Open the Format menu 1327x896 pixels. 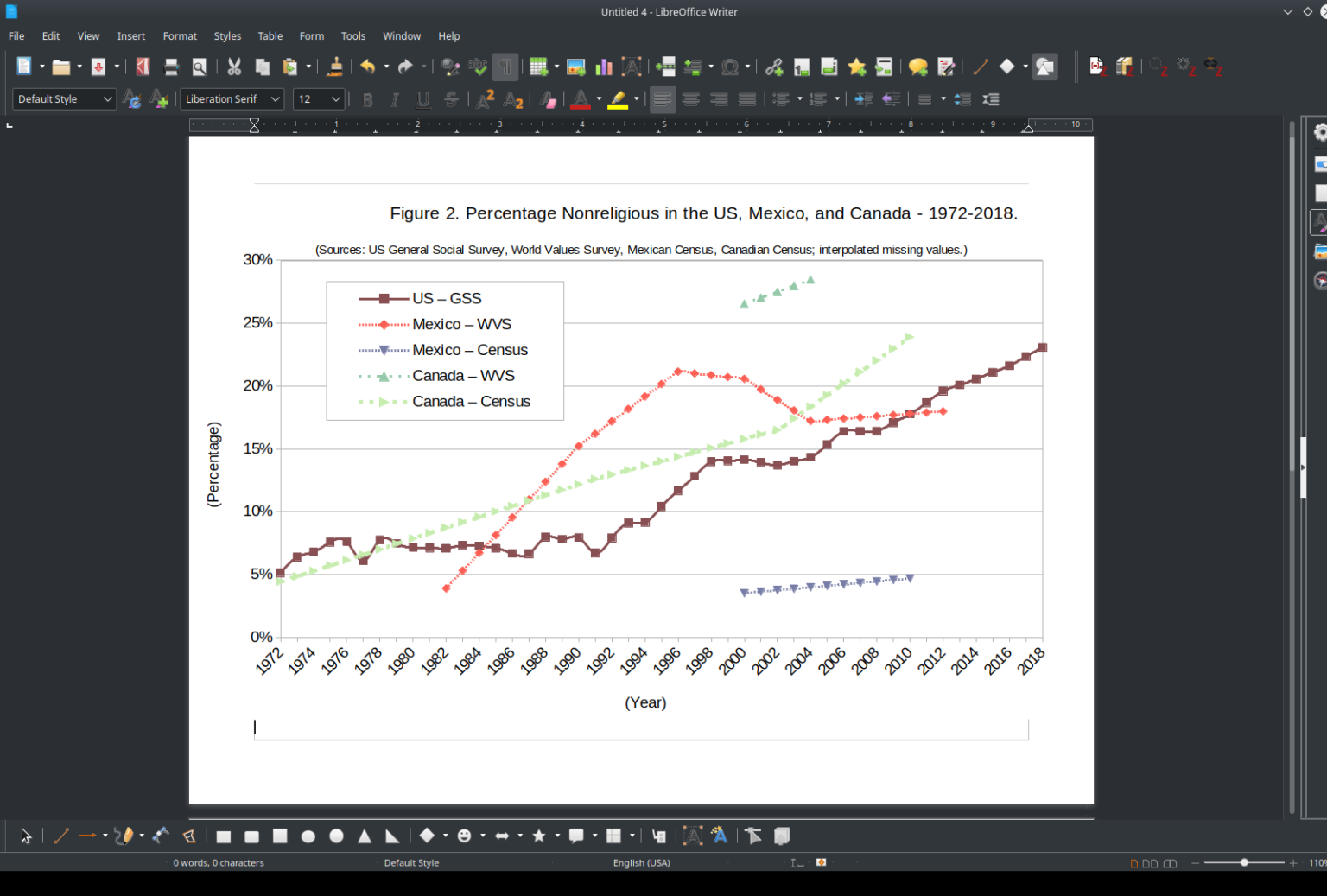180,36
